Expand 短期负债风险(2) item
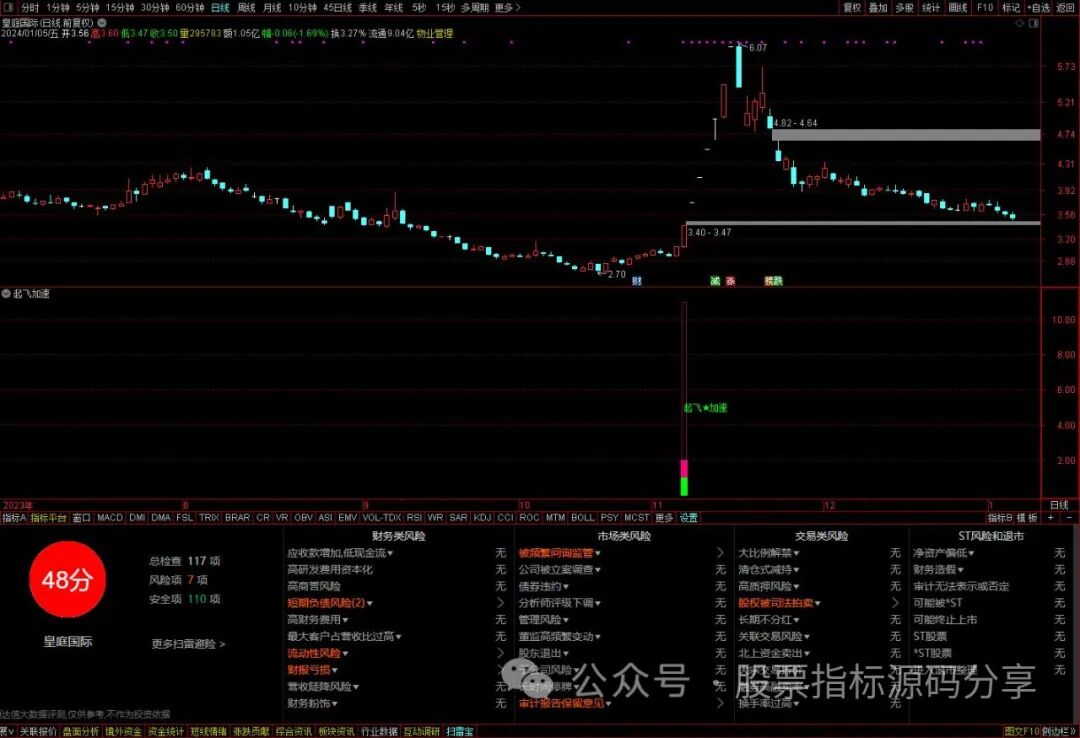Viewport: 1080px width, 738px height. point(329,603)
